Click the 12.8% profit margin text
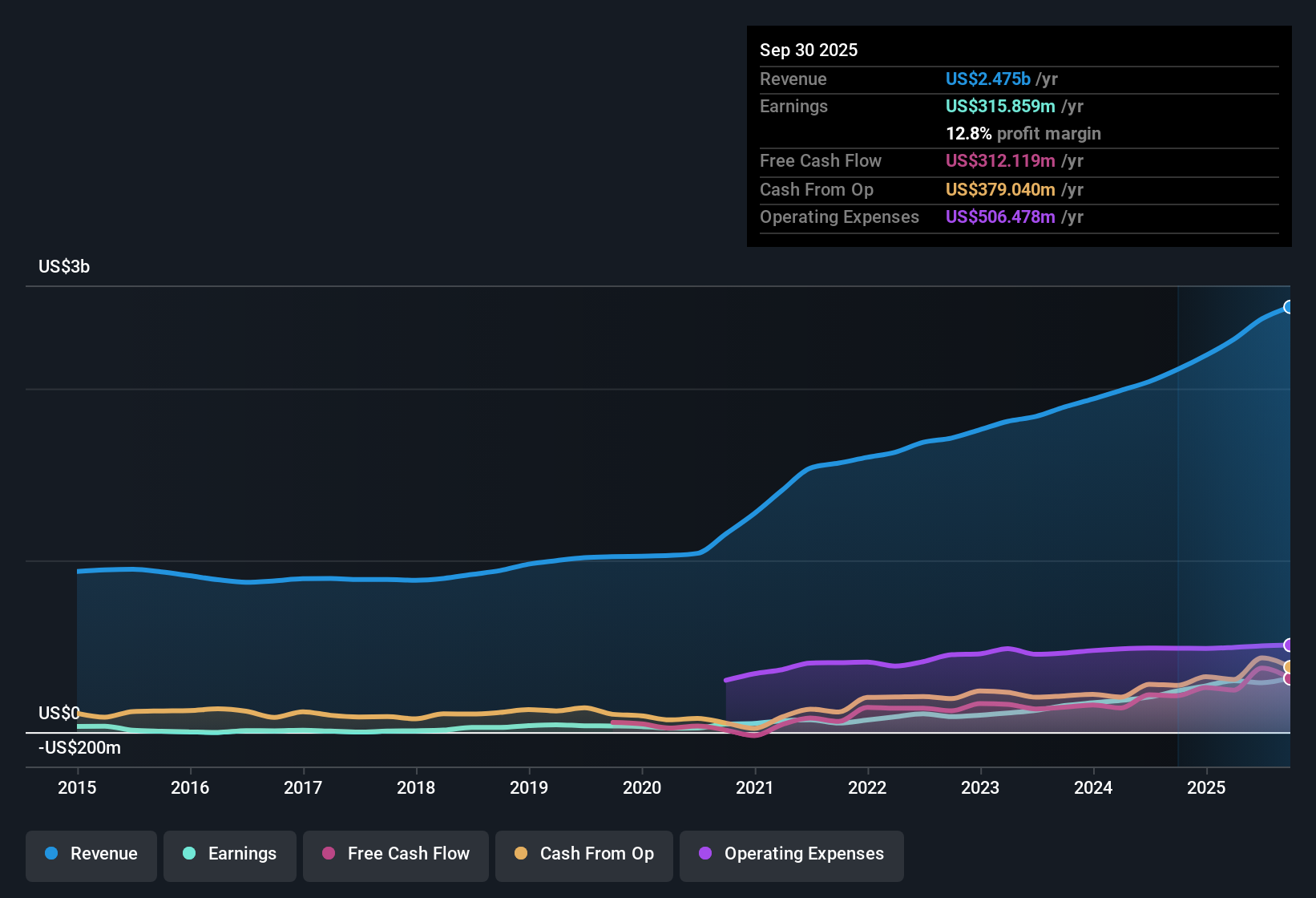This screenshot has width=1316, height=898. (x=1023, y=133)
